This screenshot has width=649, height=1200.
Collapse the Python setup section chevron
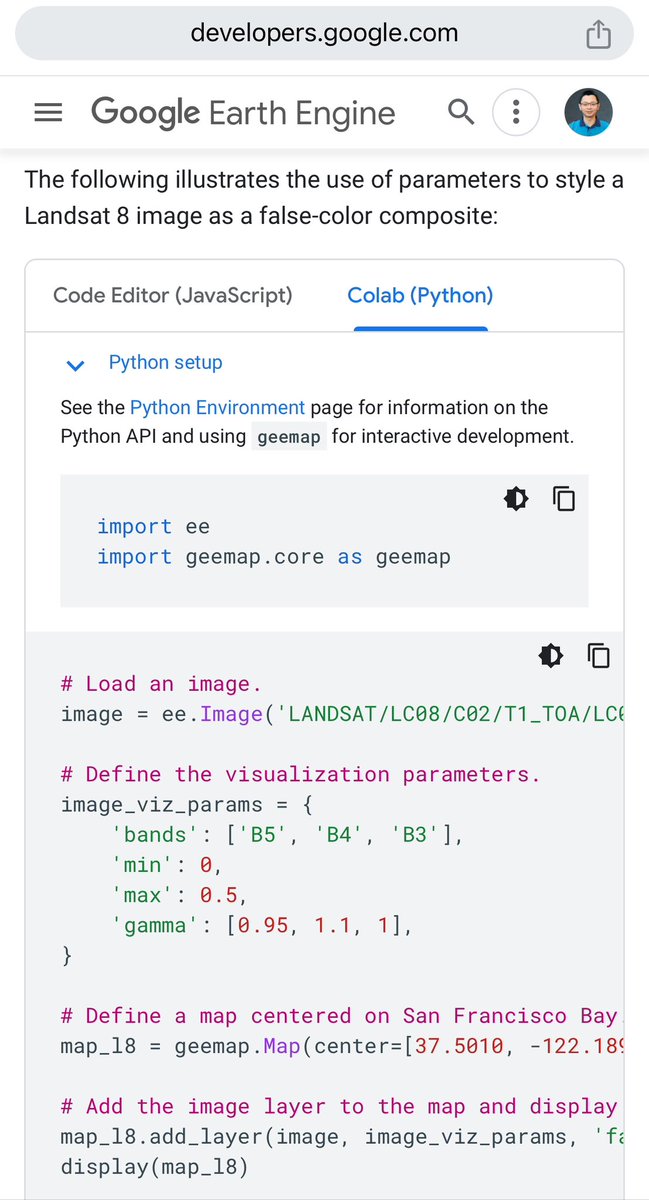click(75, 365)
